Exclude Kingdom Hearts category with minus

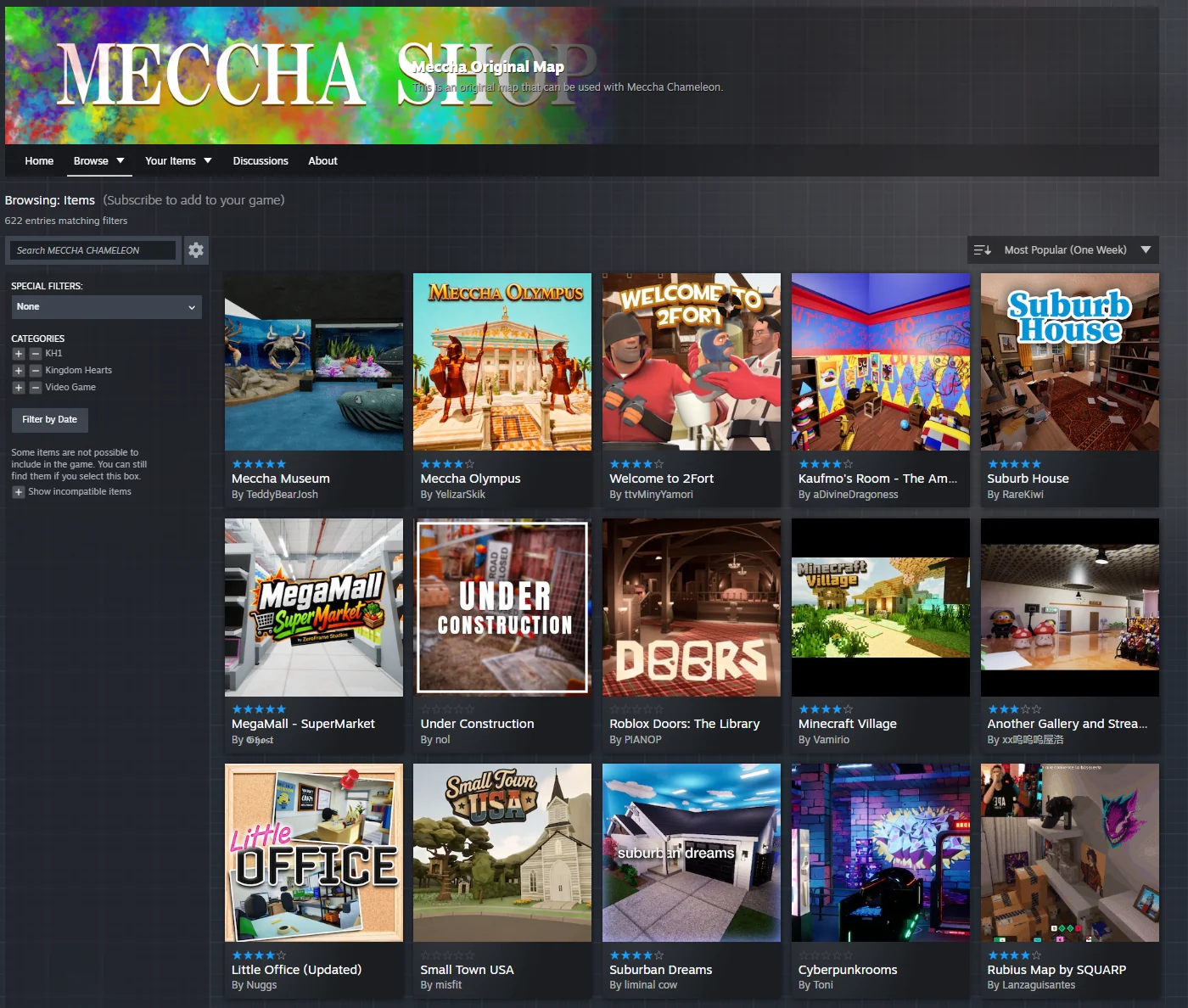click(36, 371)
